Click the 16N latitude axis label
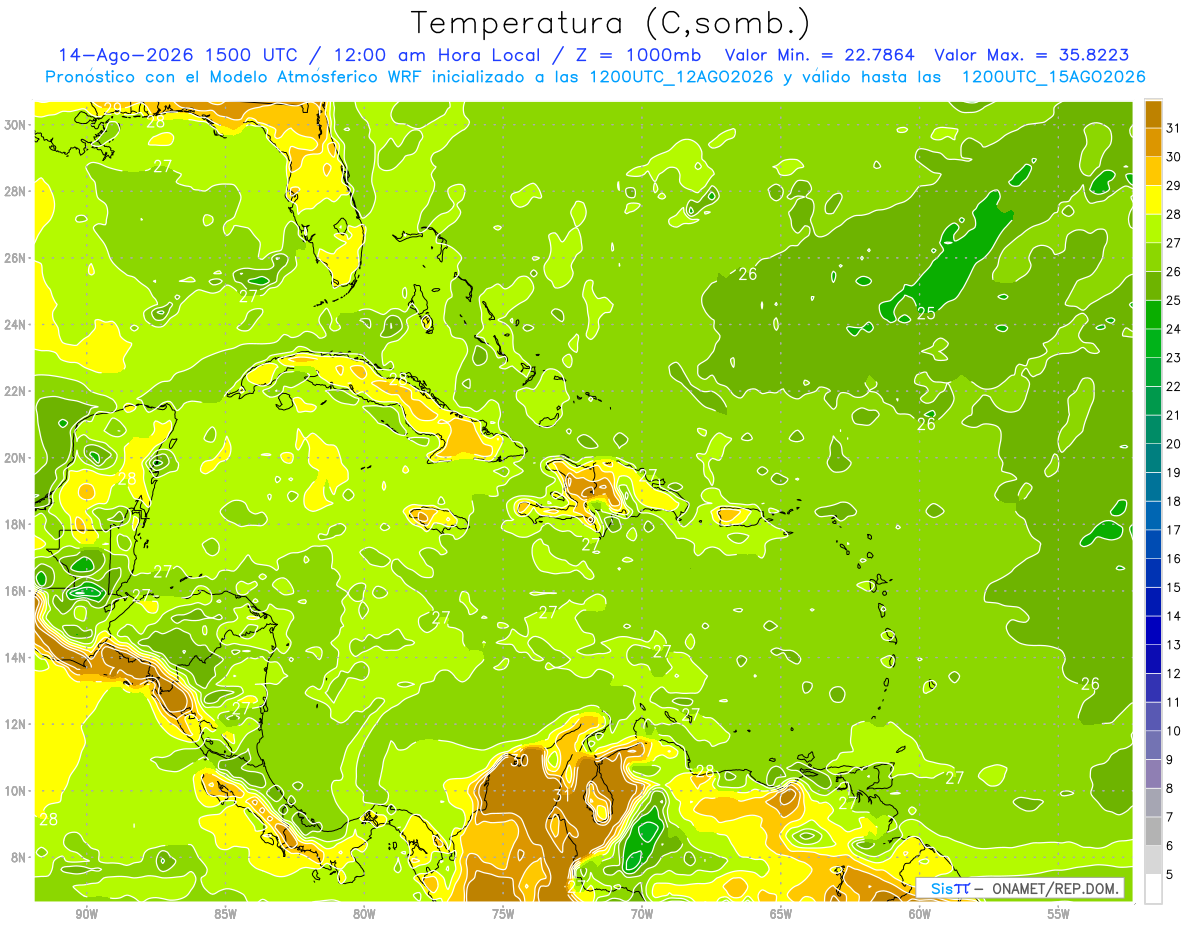The width and height of the screenshot is (1200, 927). coord(16,590)
